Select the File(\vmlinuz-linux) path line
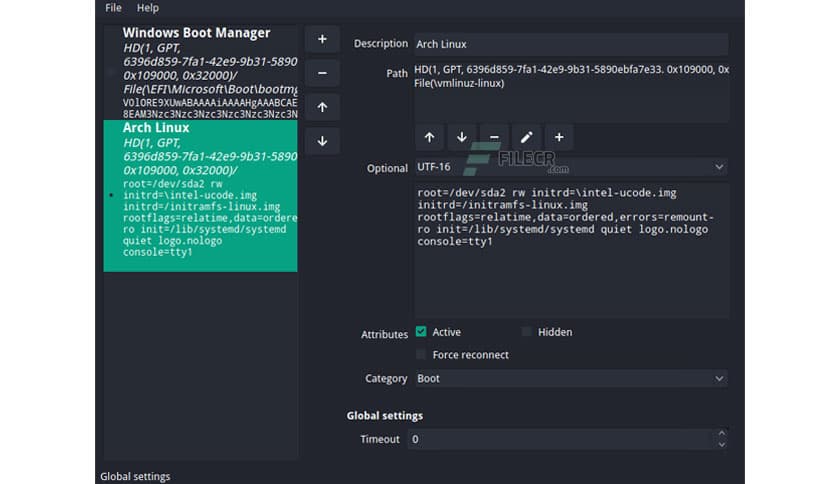836x484 pixels. coord(459,83)
